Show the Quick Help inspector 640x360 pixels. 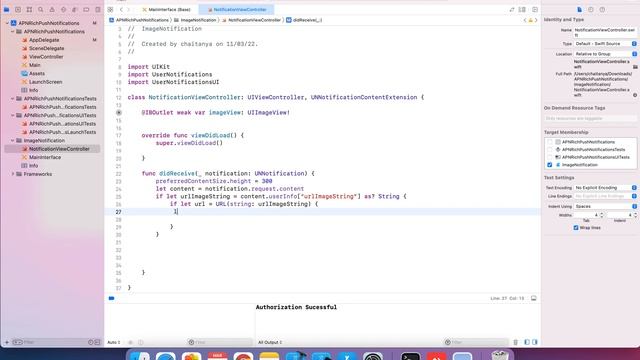point(602,9)
